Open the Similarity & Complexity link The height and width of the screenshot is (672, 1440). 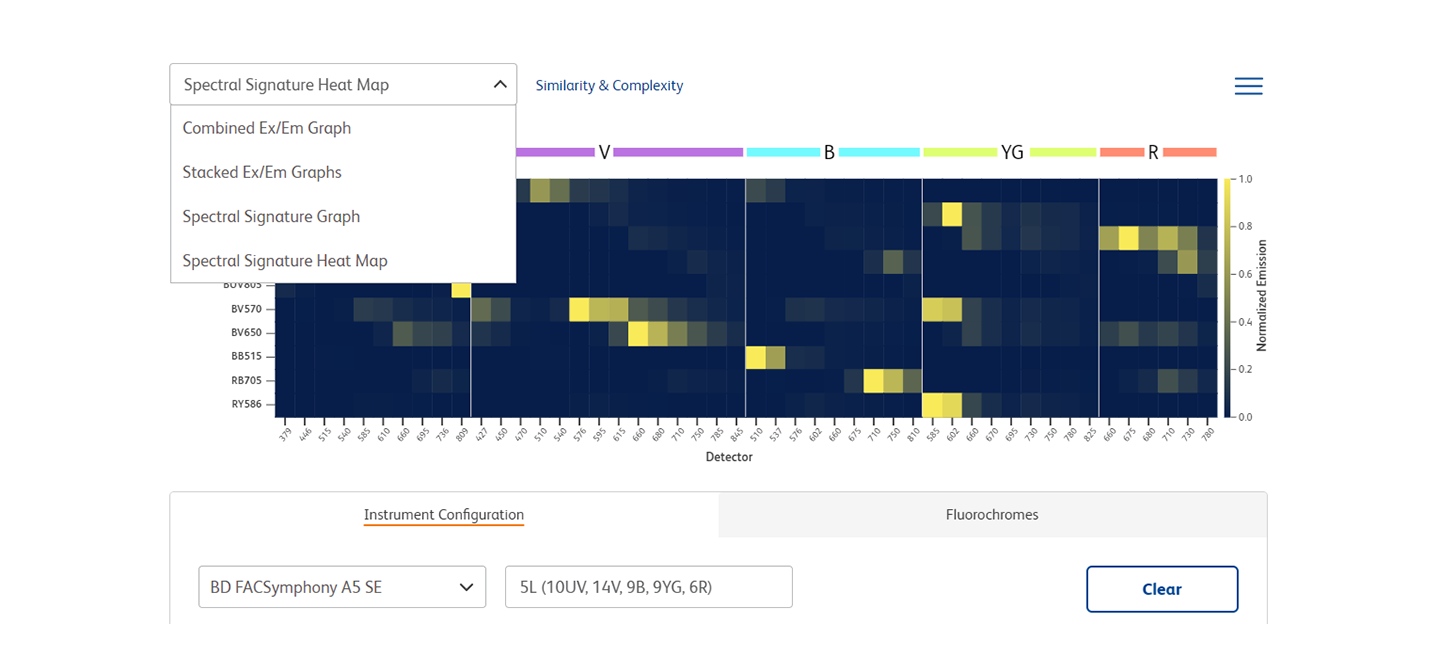coord(609,86)
